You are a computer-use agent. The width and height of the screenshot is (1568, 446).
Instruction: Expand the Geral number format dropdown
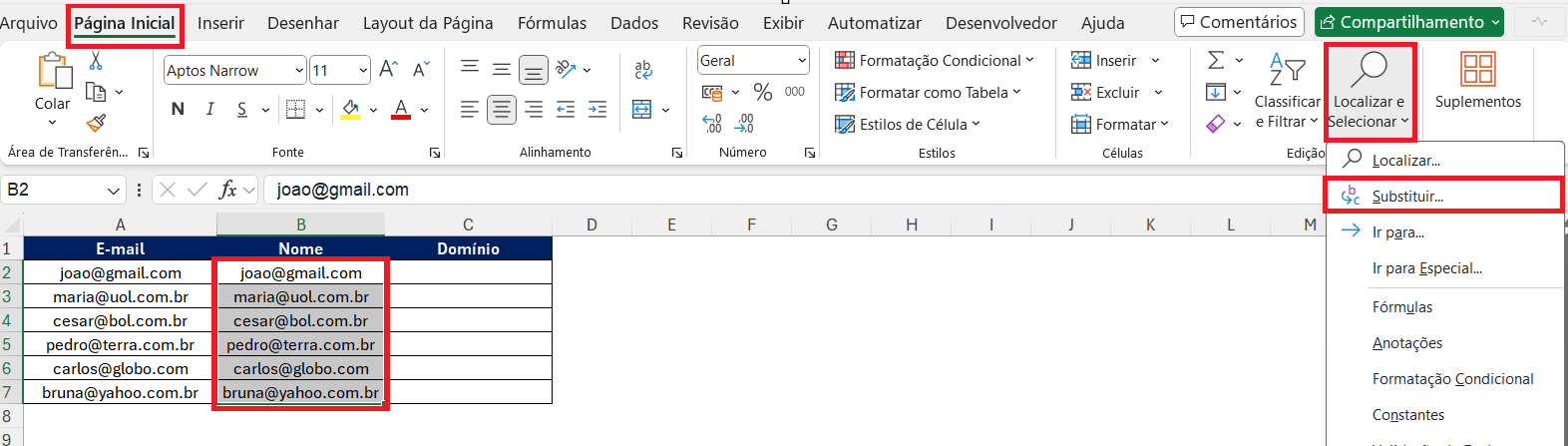(x=802, y=61)
